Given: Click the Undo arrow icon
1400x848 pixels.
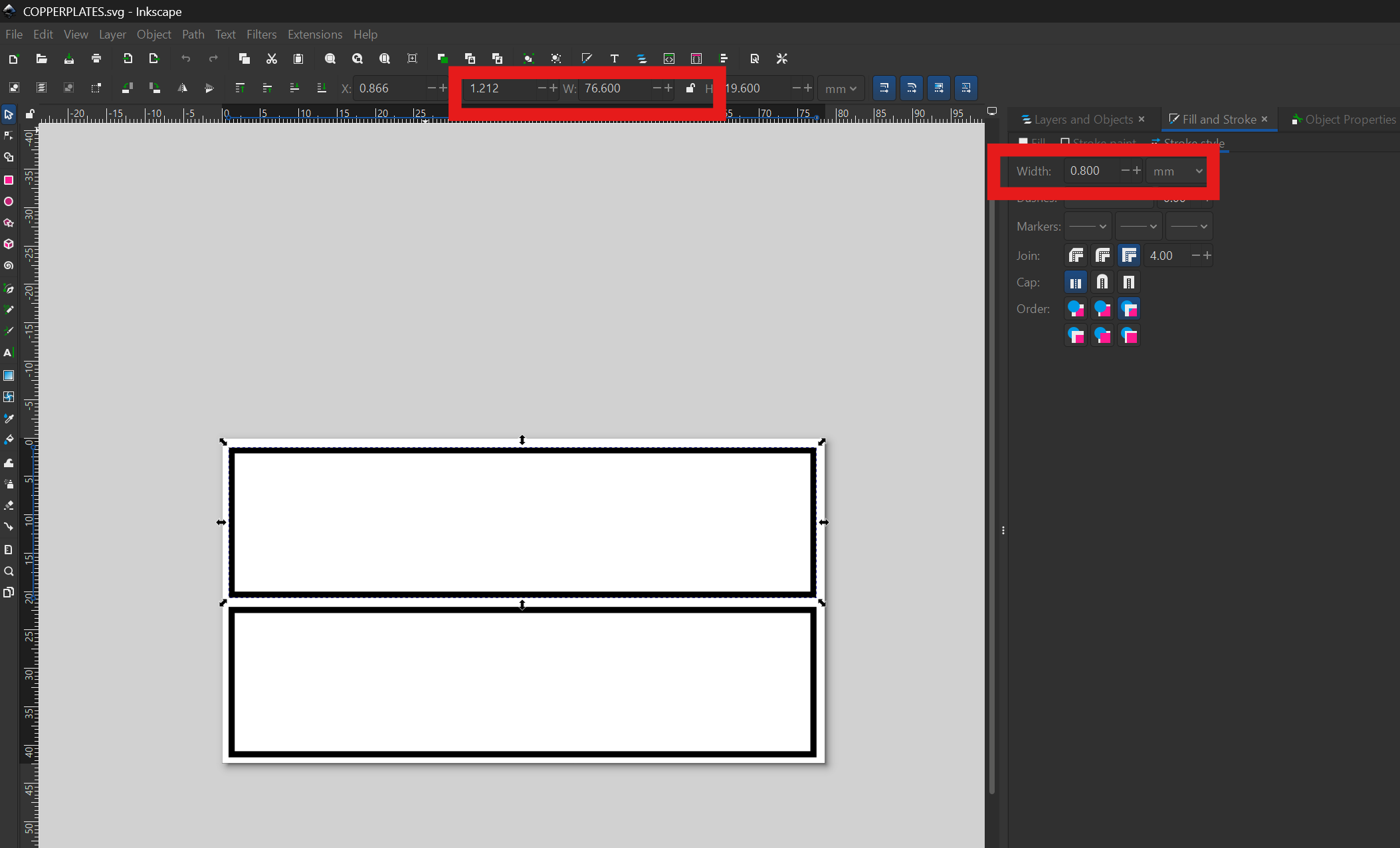Looking at the screenshot, I should 185,58.
